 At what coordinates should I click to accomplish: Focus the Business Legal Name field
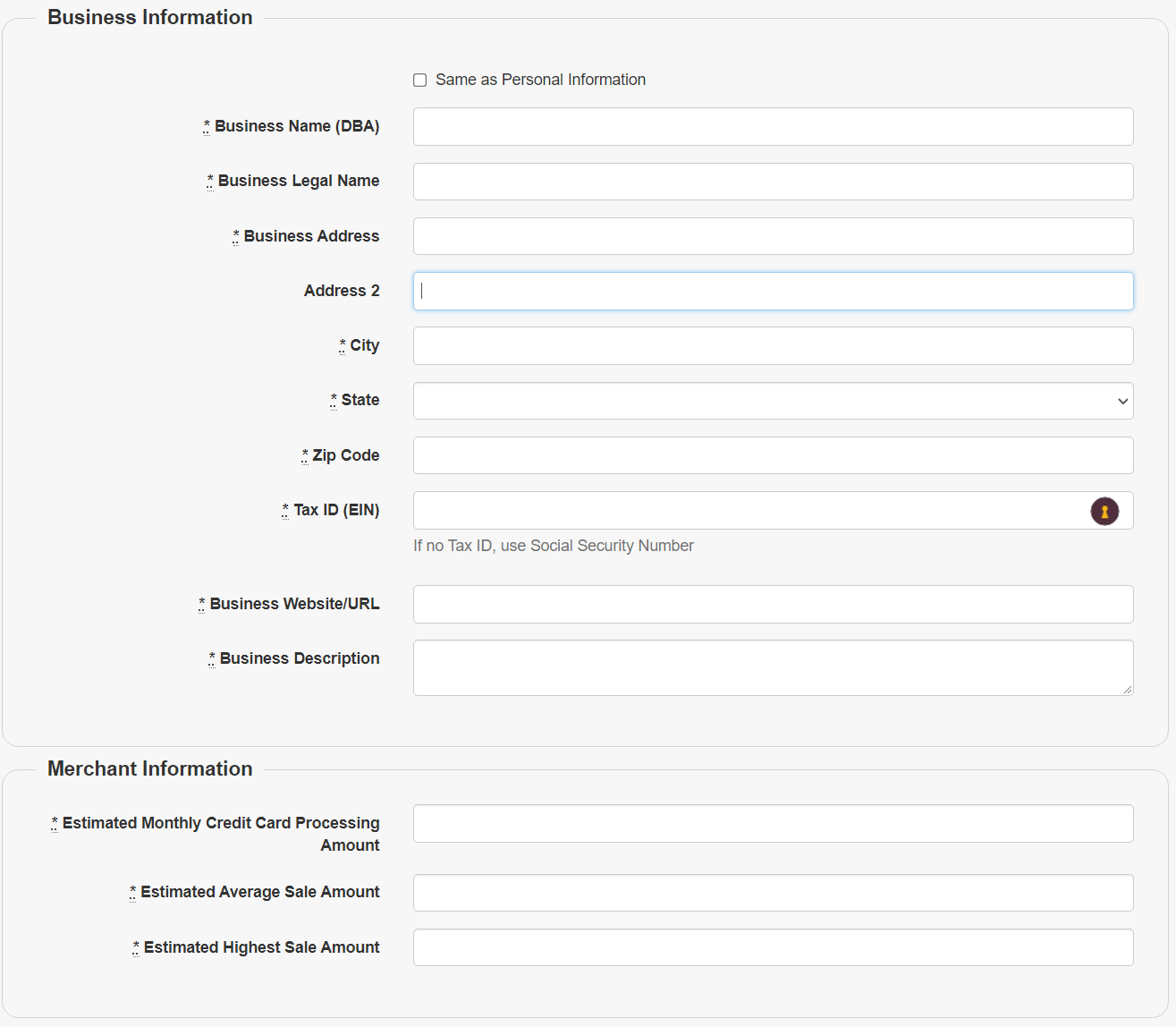tap(773, 182)
